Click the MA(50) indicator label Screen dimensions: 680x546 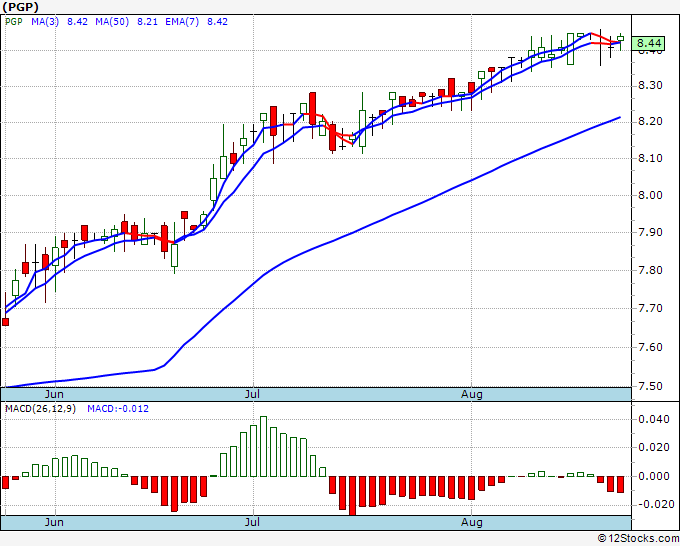pyautogui.click(x=112, y=22)
